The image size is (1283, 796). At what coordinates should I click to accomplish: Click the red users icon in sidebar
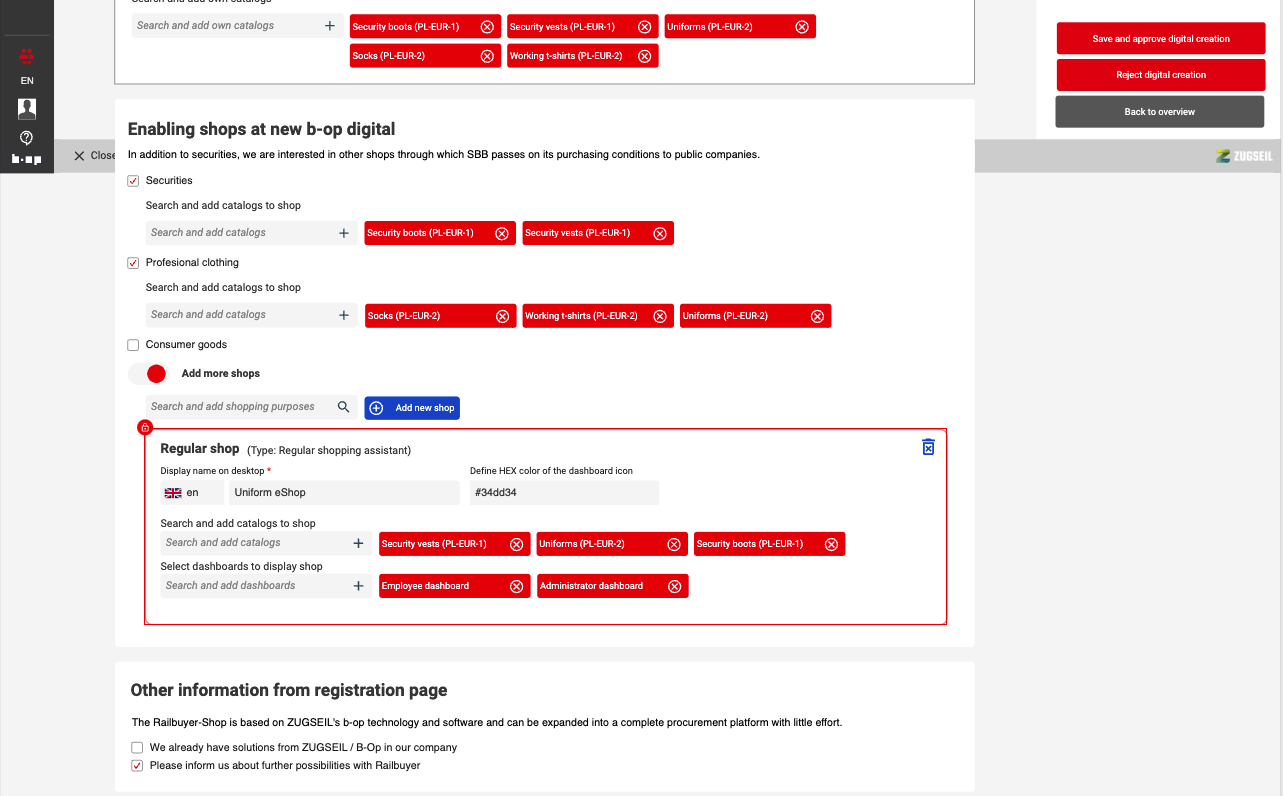click(27, 56)
